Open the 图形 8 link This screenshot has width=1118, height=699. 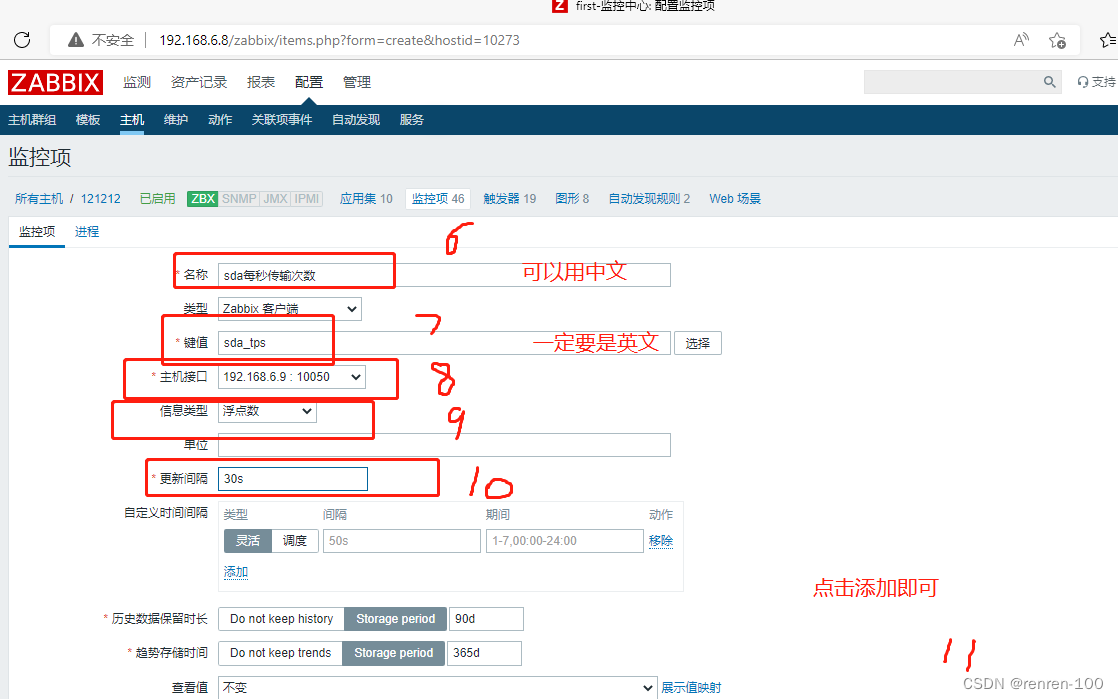click(x=572, y=199)
